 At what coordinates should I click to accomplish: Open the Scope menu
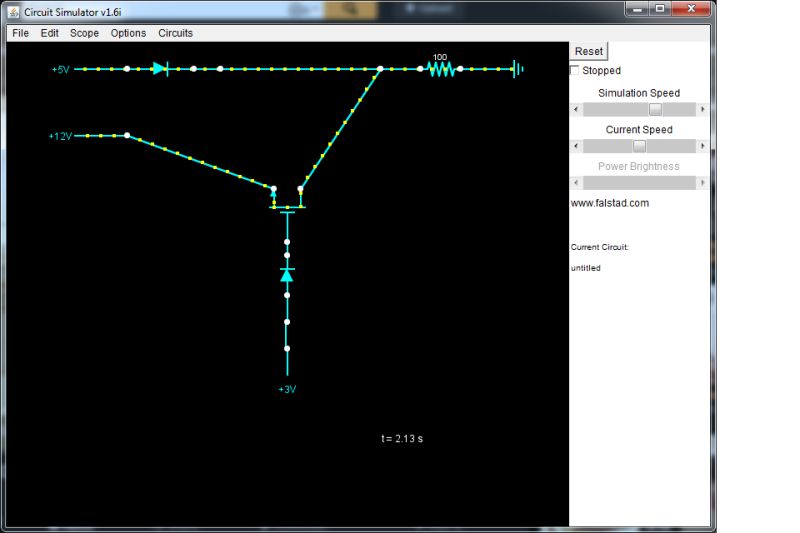pyautogui.click(x=84, y=33)
